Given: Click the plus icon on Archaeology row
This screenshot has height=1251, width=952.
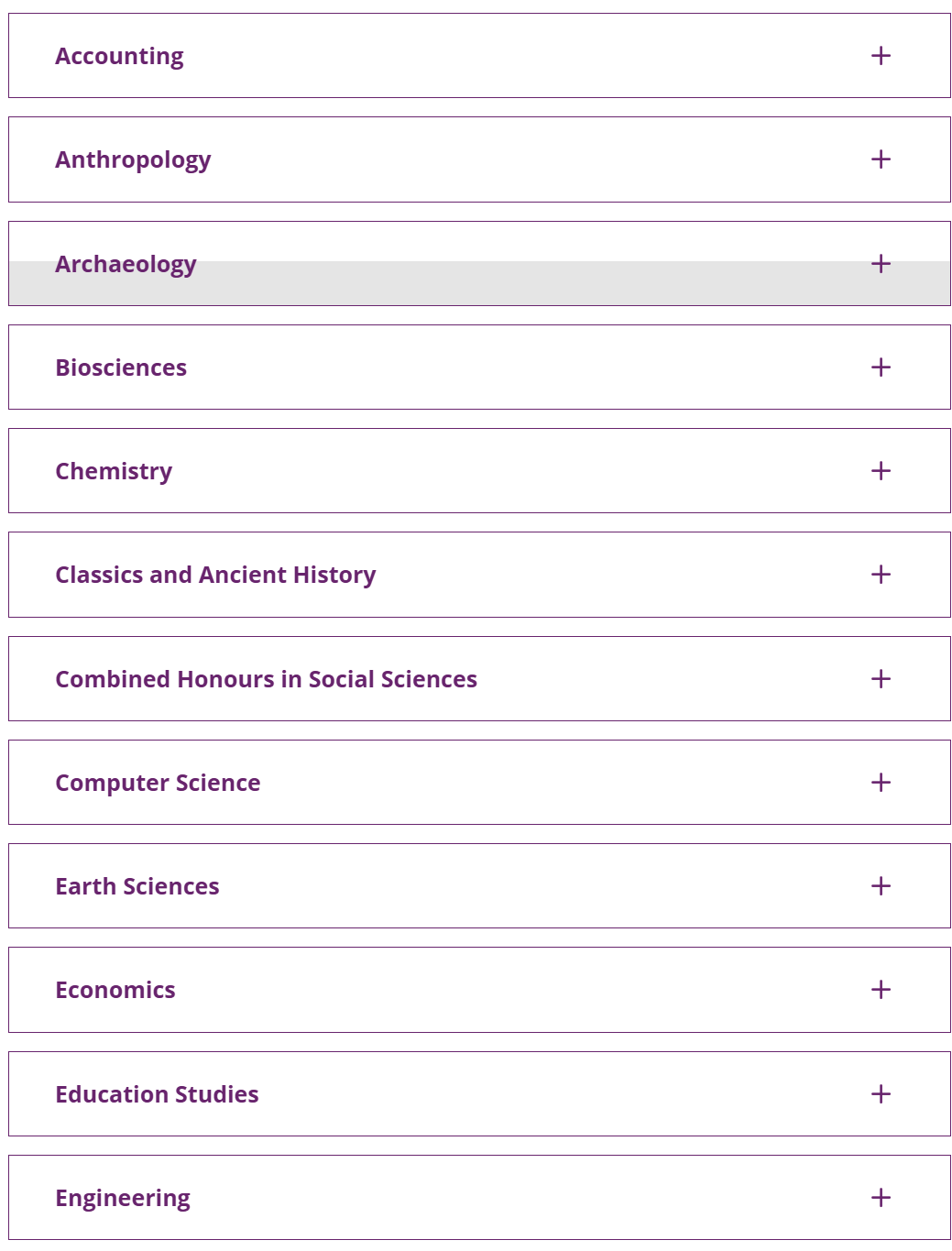Looking at the screenshot, I should pyautogui.click(x=881, y=264).
